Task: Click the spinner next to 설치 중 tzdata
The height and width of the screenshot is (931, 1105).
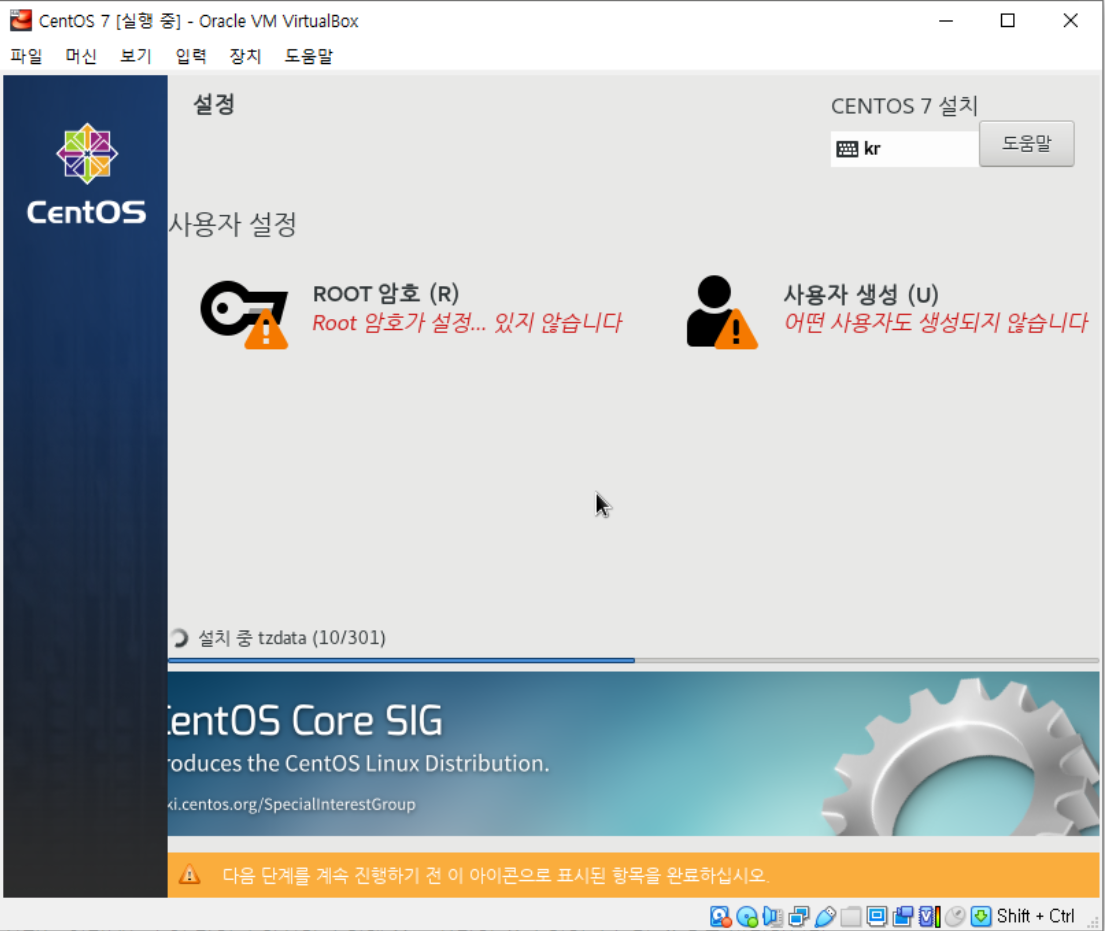Action: tap(179, 638)
